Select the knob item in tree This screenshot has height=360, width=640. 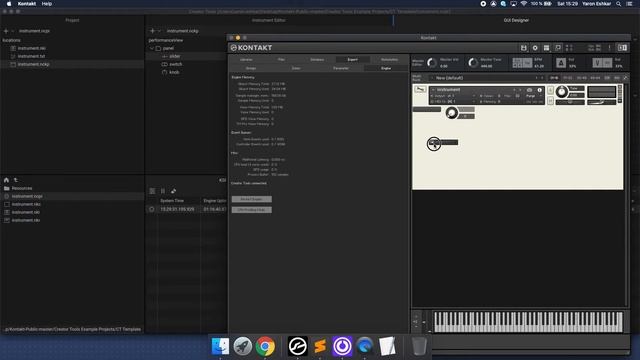click(174, 72)
